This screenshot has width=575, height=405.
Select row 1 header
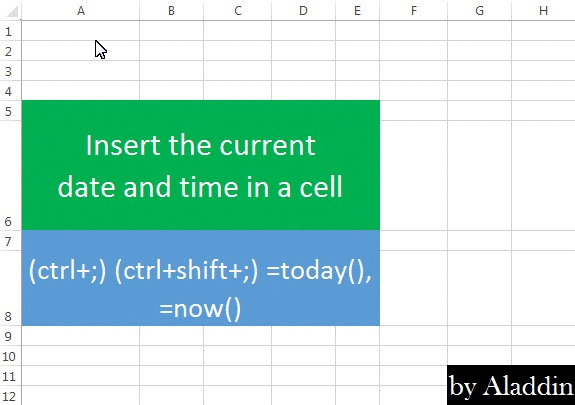point(10,31)
